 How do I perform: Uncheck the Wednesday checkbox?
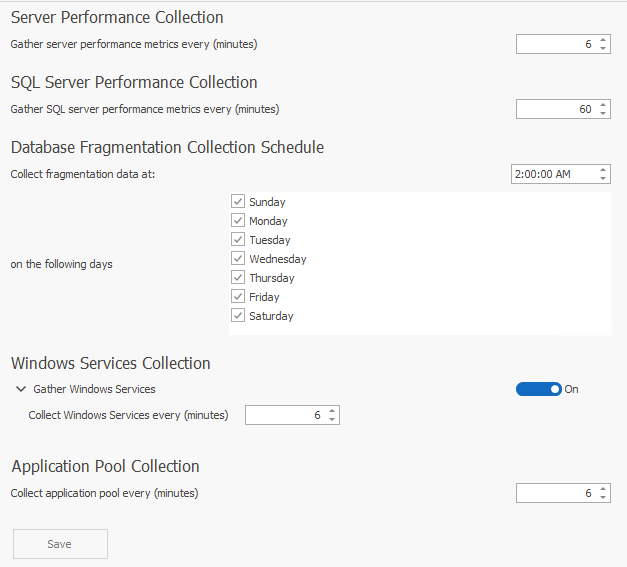pos(238,259)
